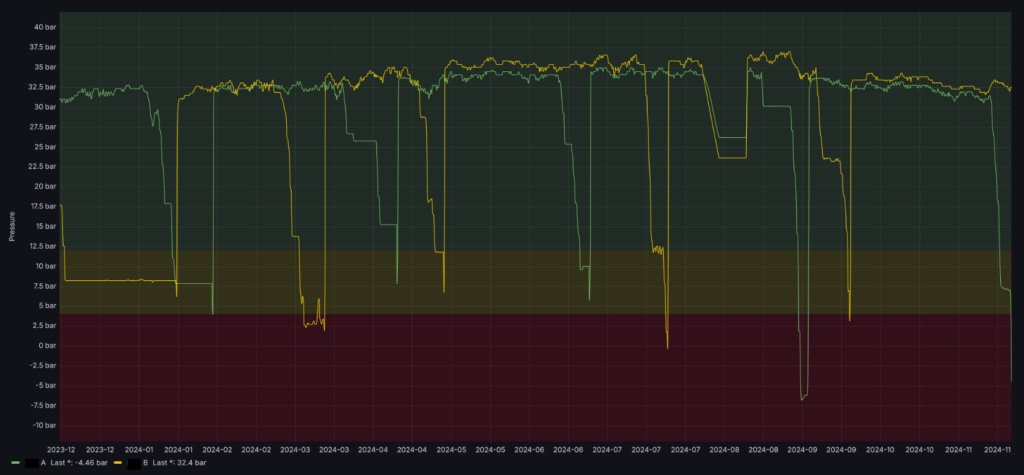The height and width of the screenshot is (475, 1024).
Task: Click the green color swatch for series A
Action: click(x=14, y=463)
